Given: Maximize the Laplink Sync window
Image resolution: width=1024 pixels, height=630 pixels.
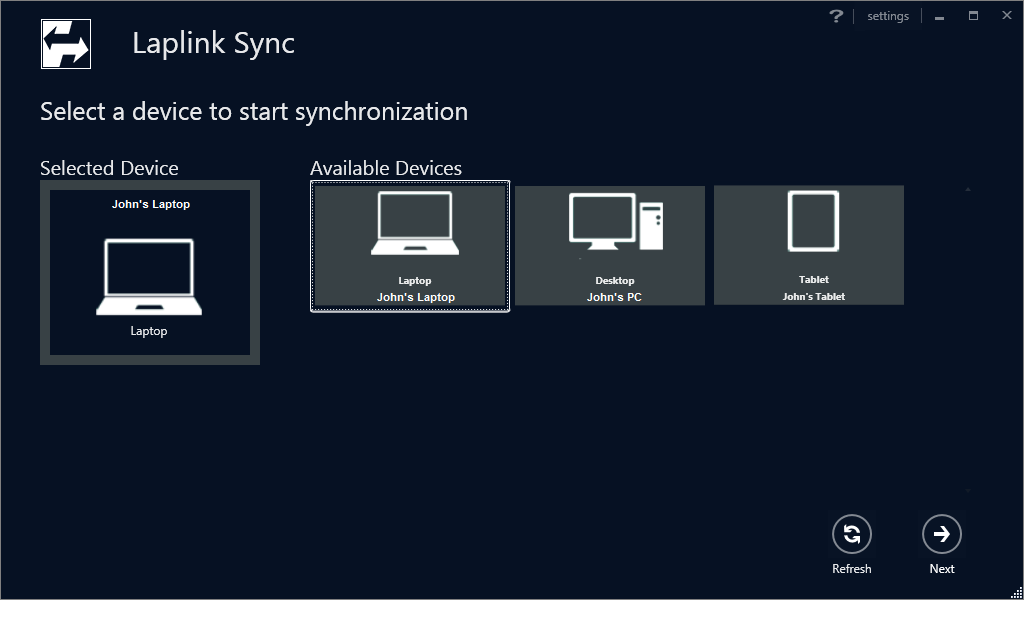Looking at the screenshot, I should tap(973, 16).
